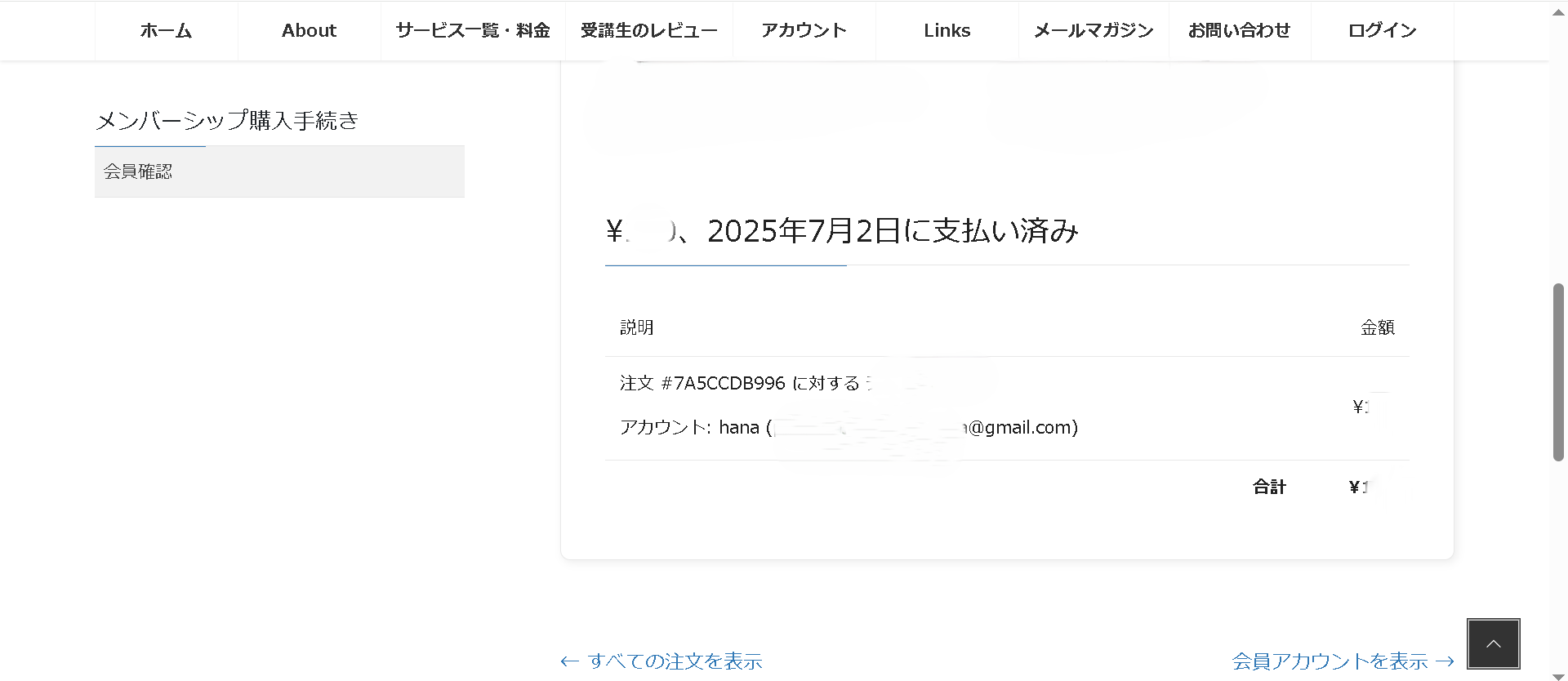
Task: Open サービス一覧・料金 in the navigation
Action: coord(473,31)
